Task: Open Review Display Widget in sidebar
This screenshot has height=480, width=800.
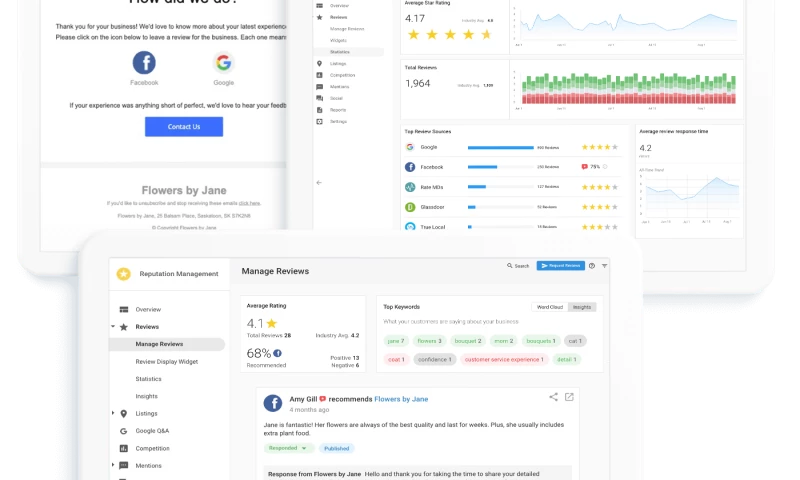Action: (166, 361)
